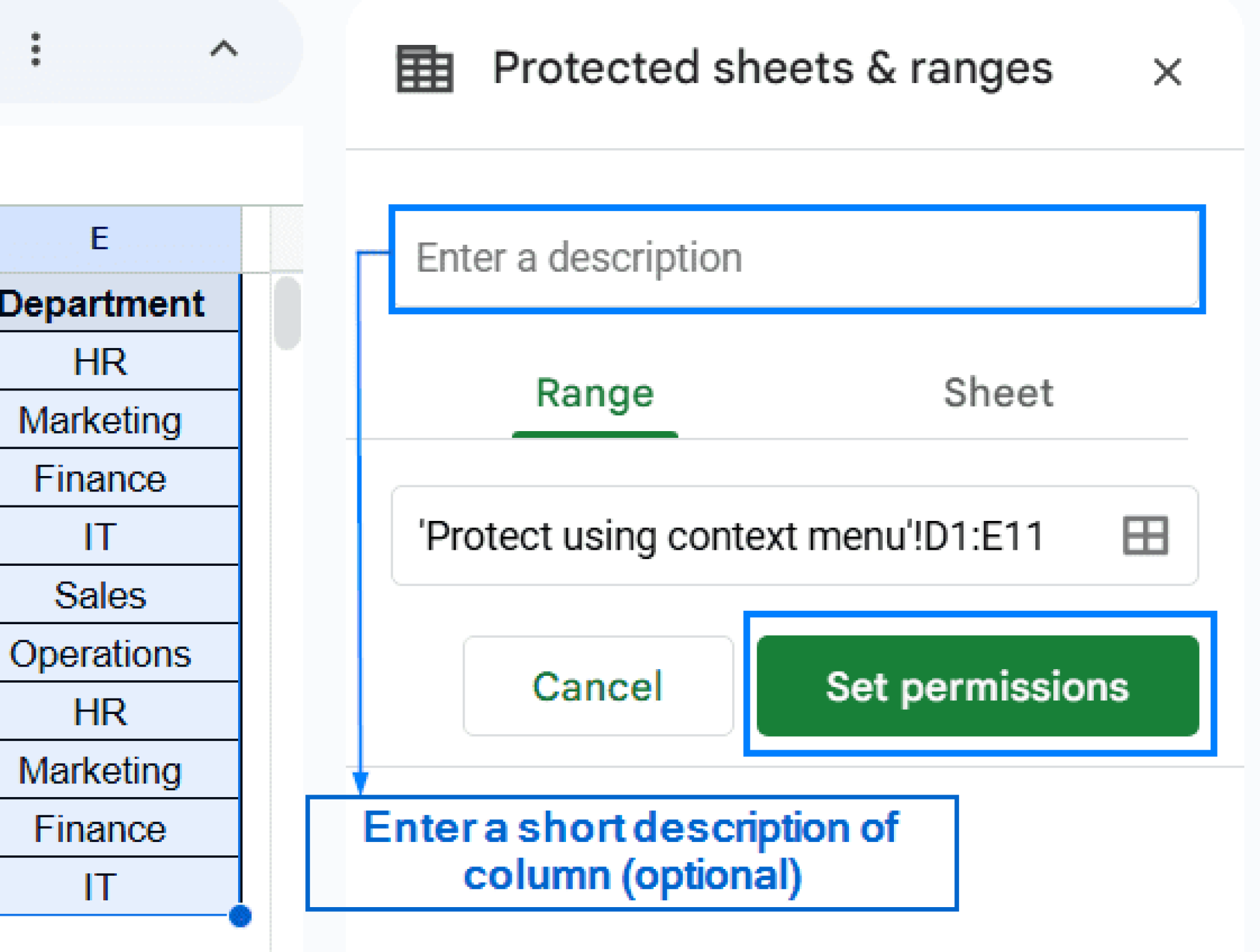Viewport: 1260px width, 952px height.
Task: Close the Protected sheets & ranges panel
Action: tap(1166, 72)
